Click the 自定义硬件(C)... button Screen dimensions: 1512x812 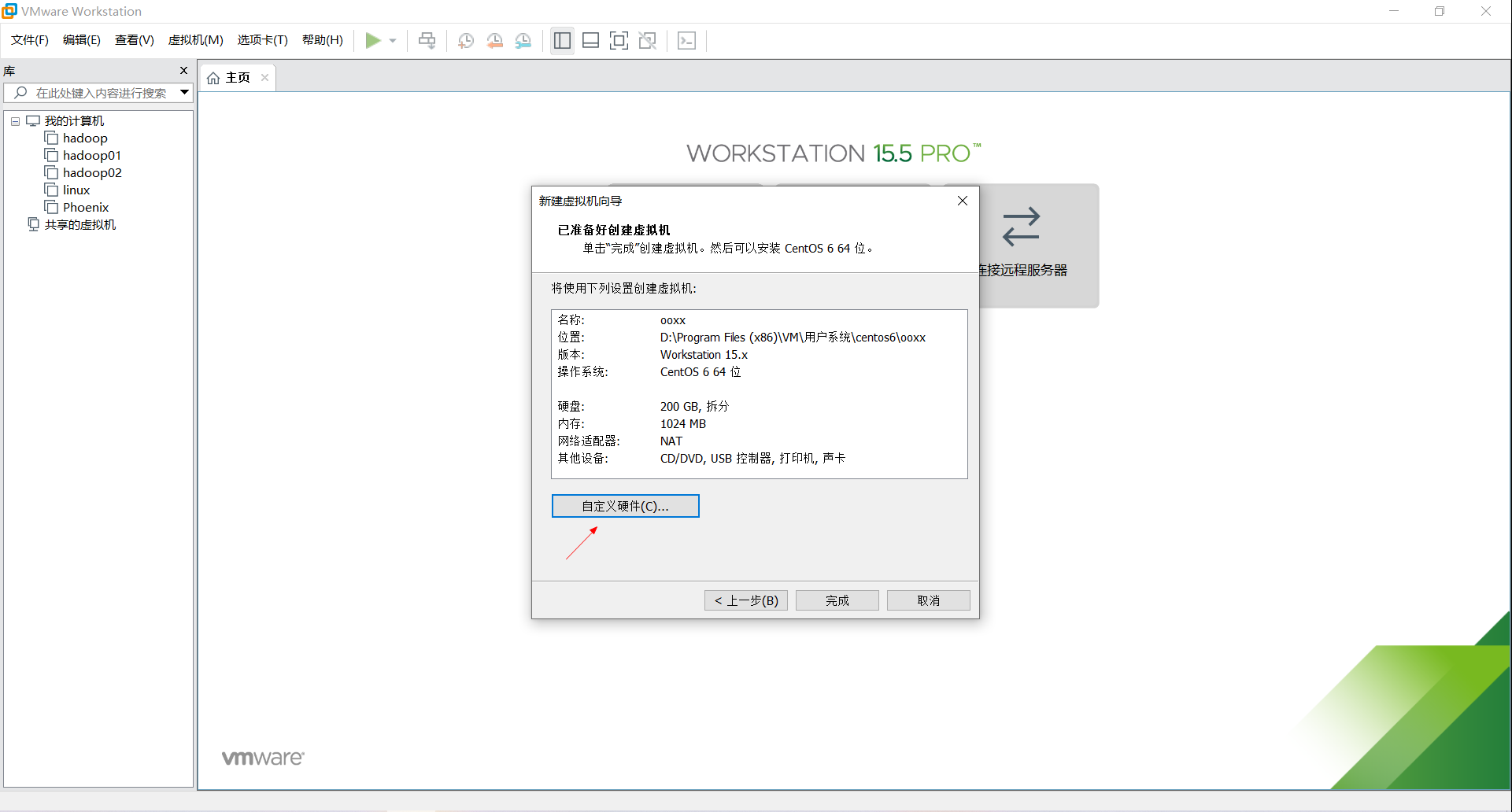pos(626,506)
